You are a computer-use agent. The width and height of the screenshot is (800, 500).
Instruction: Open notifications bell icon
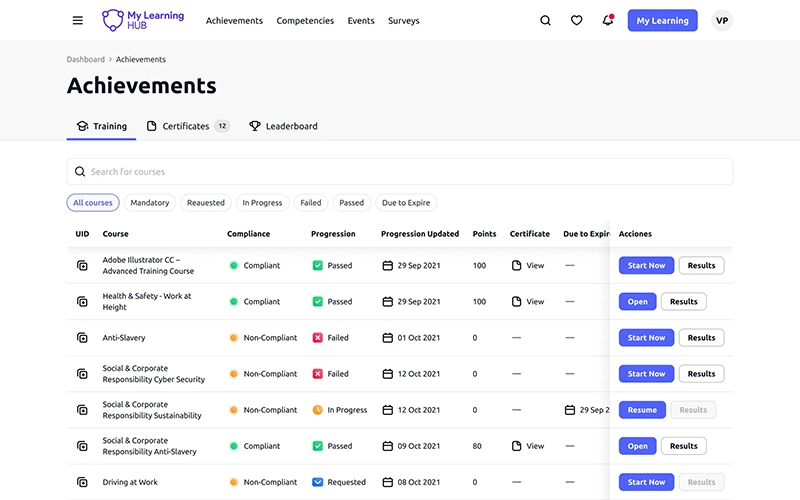pos(607,21)
